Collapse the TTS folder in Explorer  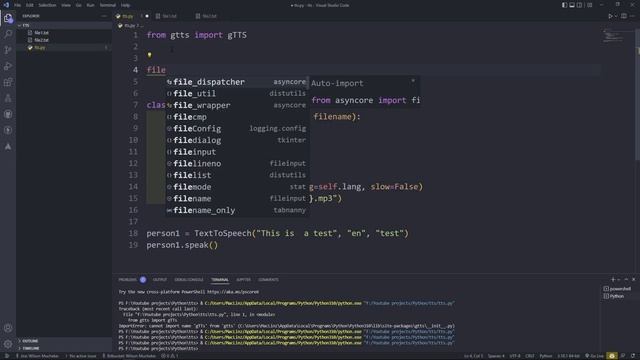[63, 25]
